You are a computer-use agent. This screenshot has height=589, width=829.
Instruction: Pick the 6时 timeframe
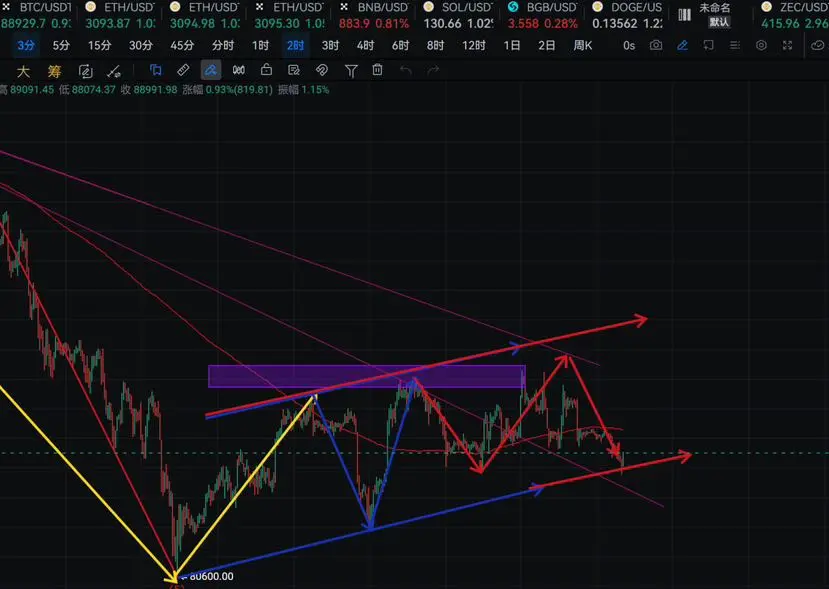click(x=400, y=45)
